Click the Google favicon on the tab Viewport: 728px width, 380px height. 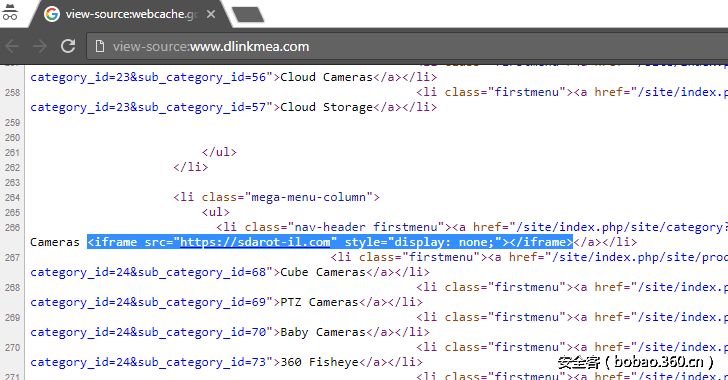pyautogui.click(x=52, y=14)
